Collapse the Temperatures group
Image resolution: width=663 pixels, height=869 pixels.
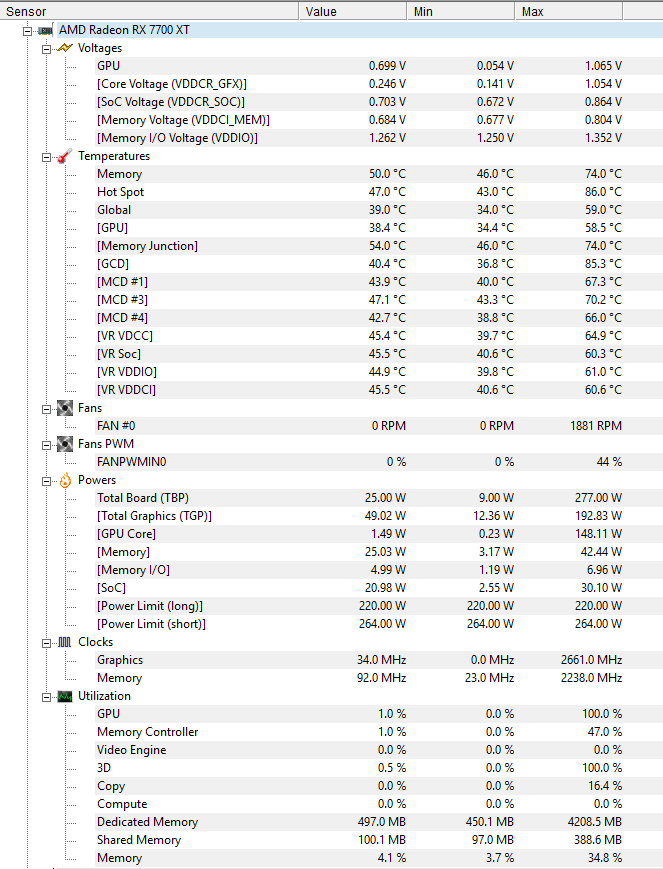(47, 157)
